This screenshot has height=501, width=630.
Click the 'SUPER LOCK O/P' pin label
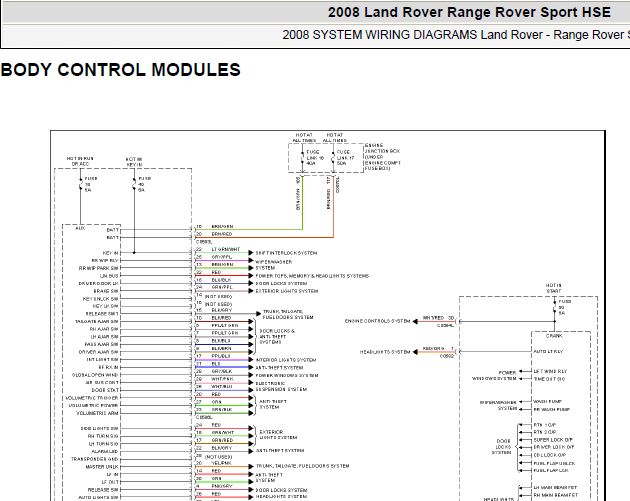click(x=553, y=440)
